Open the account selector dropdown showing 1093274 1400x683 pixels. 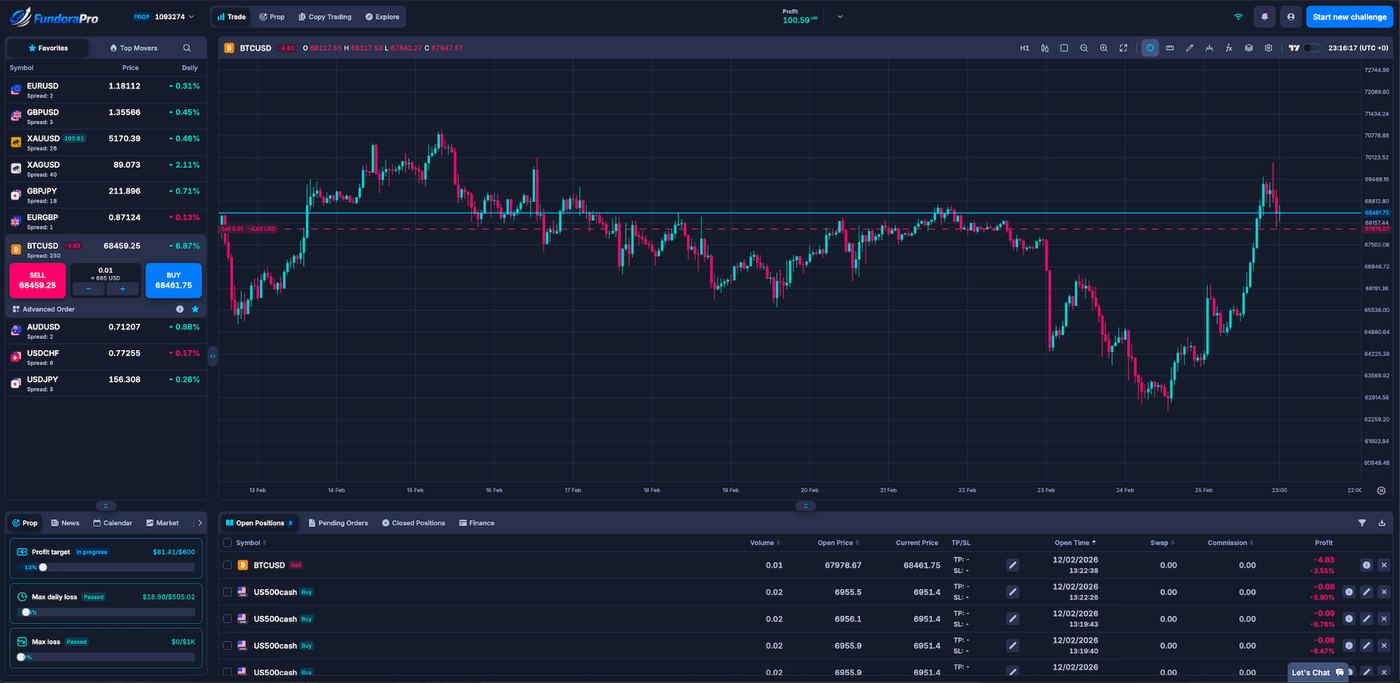point(172,16)
